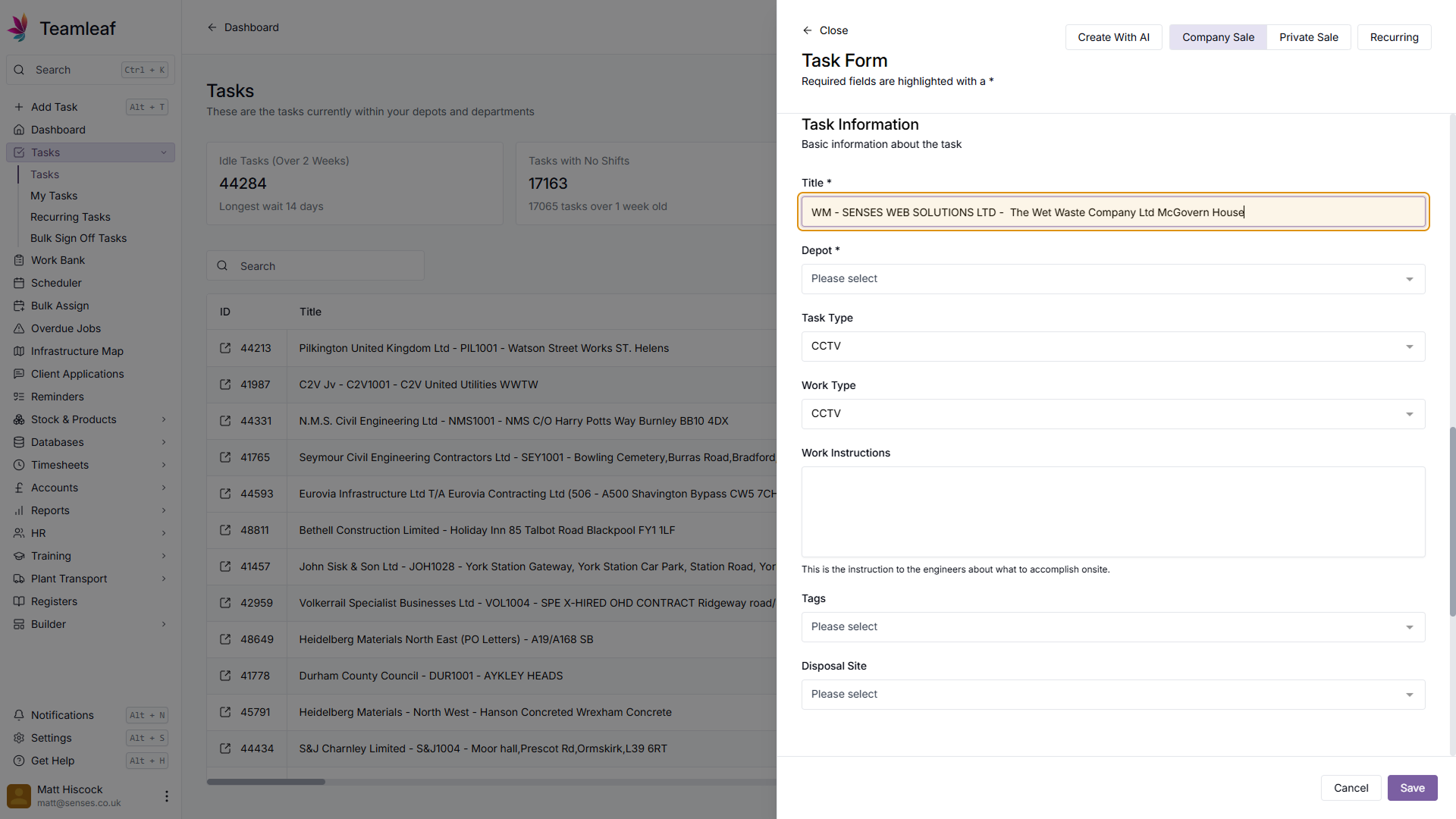Open Bulk Sign Off Tasks
1456x819 pixels.
79,238
